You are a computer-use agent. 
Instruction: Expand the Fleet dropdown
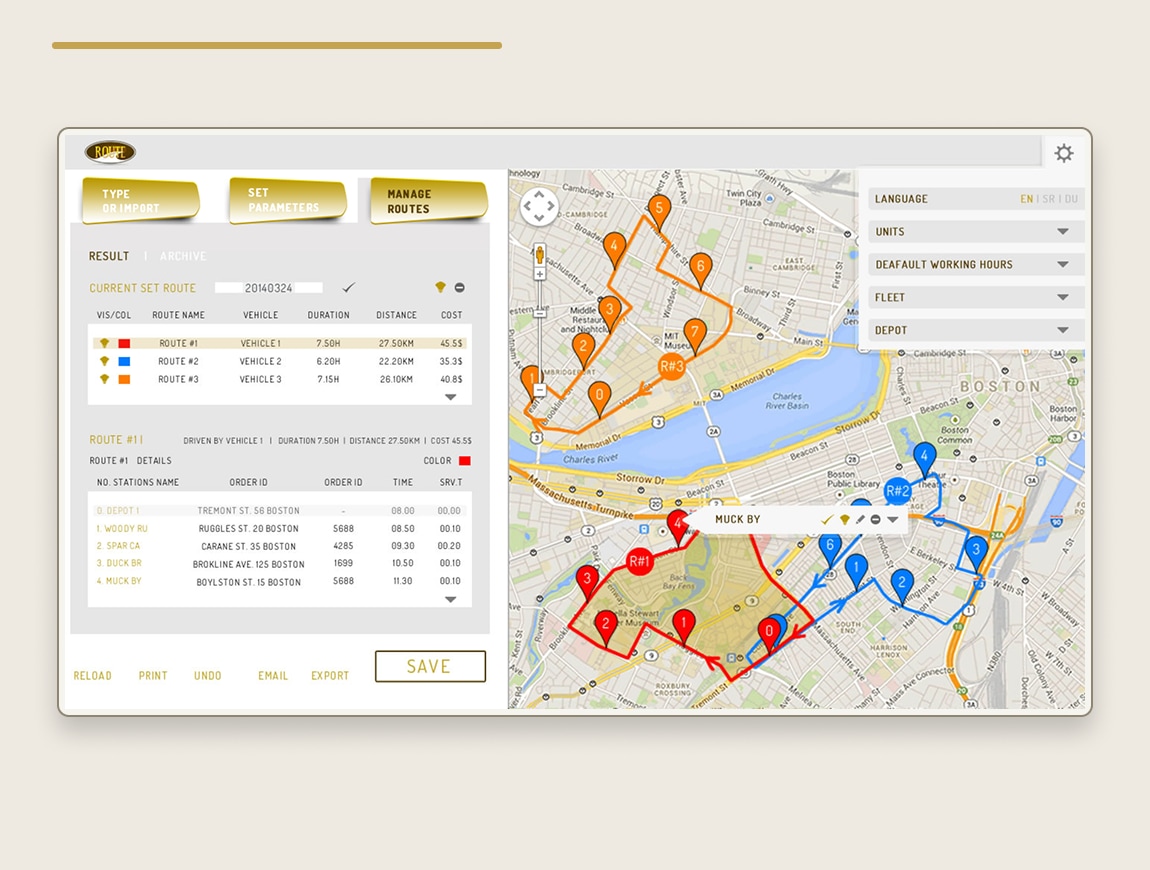tap(1063, 297)
